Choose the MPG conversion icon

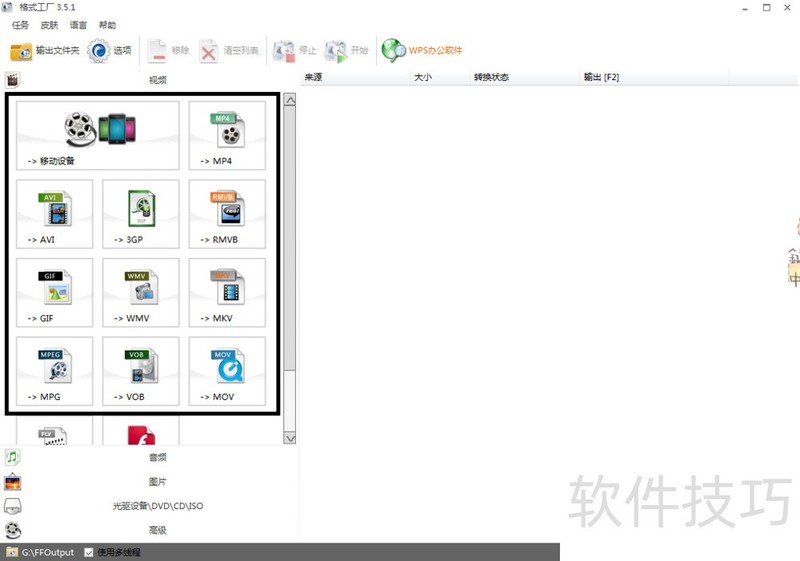[x=55, y=371]
